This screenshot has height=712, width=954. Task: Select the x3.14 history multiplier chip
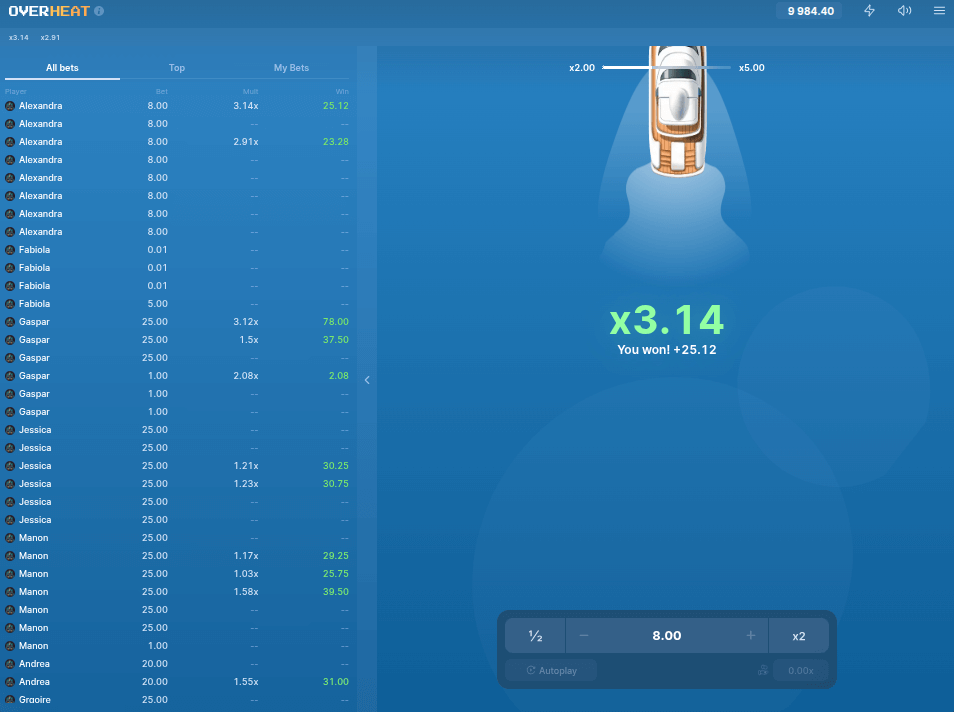coord(19,38)
